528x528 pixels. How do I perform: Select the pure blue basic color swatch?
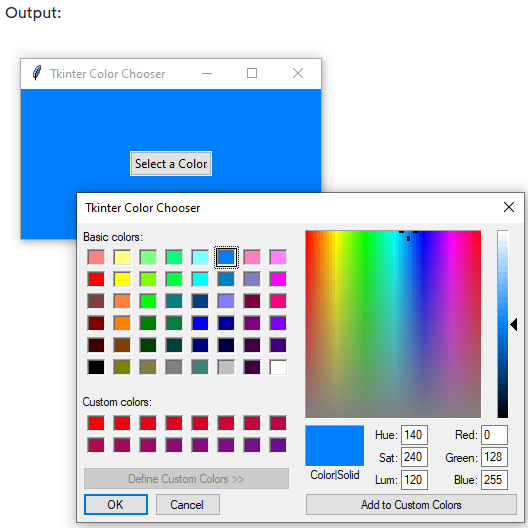click(x=200, y=323)
